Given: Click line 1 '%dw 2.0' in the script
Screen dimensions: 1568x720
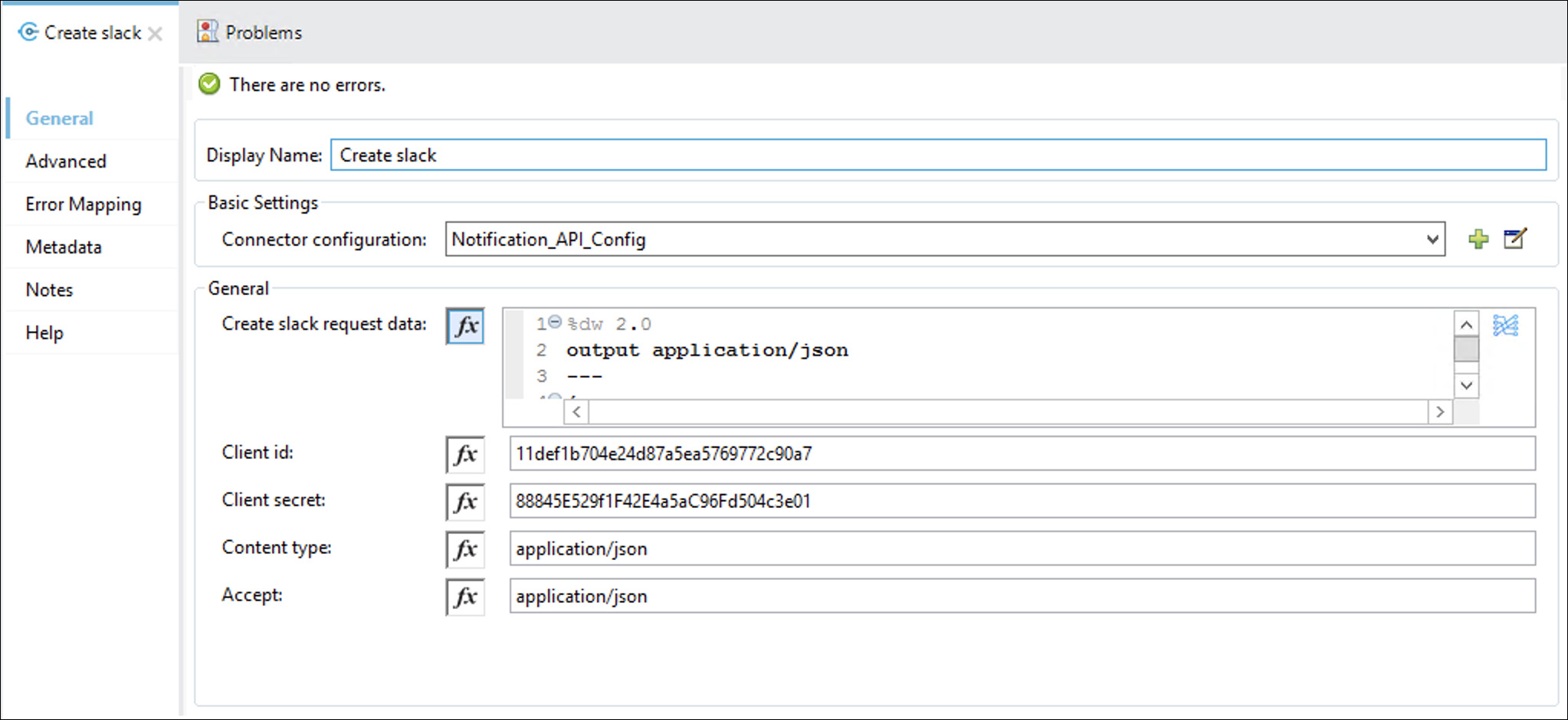Looking at the screenshot, I should tap(609, 324).
